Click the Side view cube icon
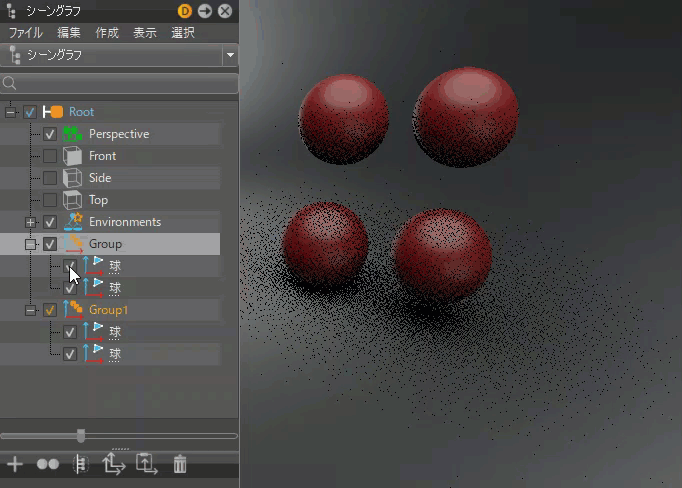 pyautogui.click(x=72, y=178)
